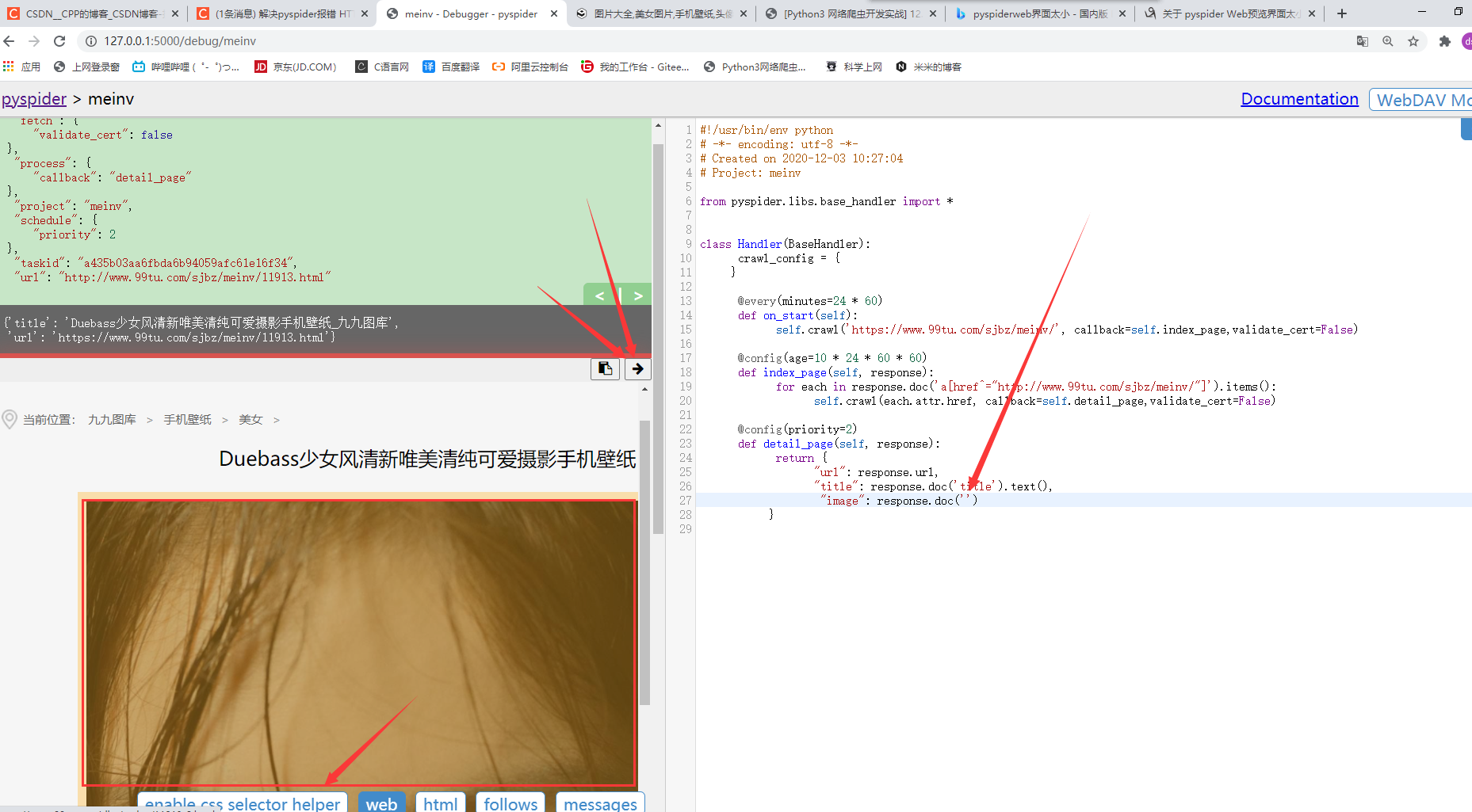This screenshot has width=1472, height=812.
Task: Reload the debugger page
Action: point(59,41)
